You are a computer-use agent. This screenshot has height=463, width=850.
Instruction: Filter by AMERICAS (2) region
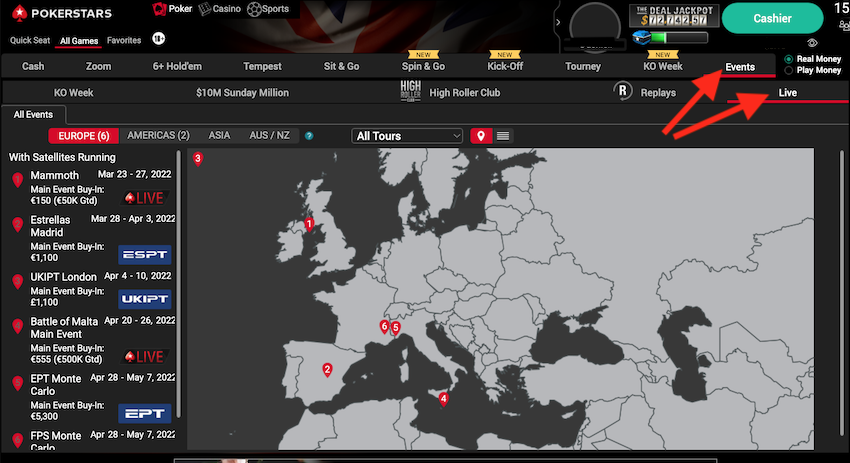pos(158,136)
